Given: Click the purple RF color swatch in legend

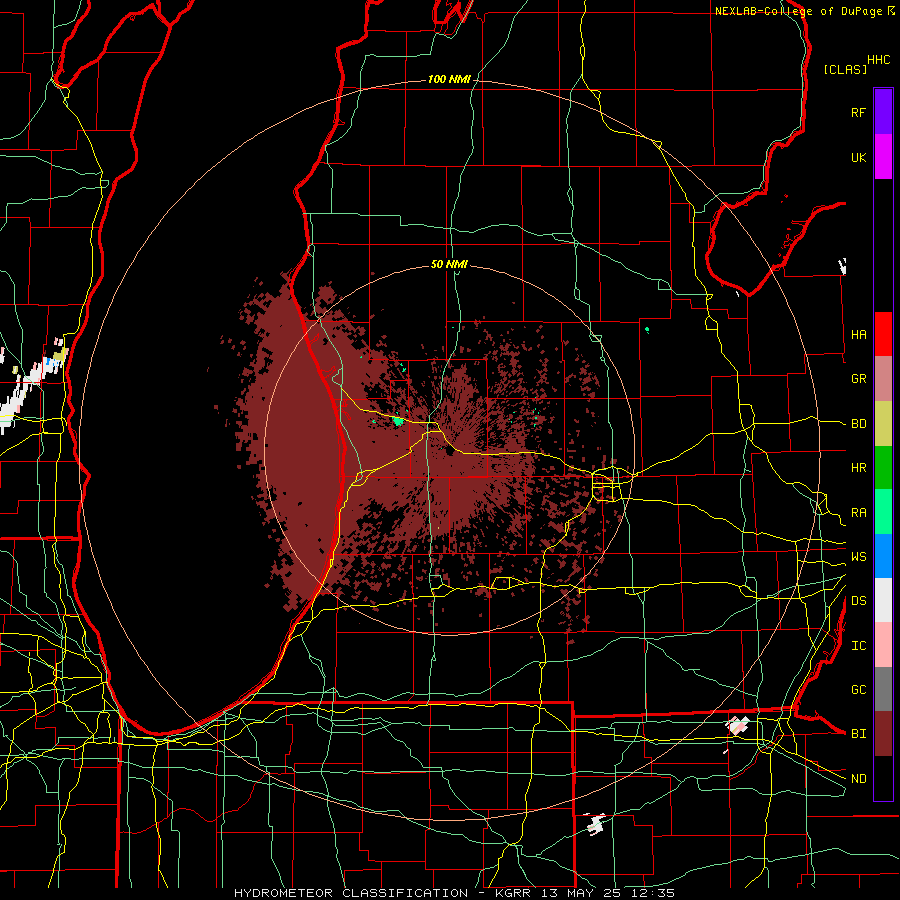Looking at the screenshot, I should coord(883,112).
